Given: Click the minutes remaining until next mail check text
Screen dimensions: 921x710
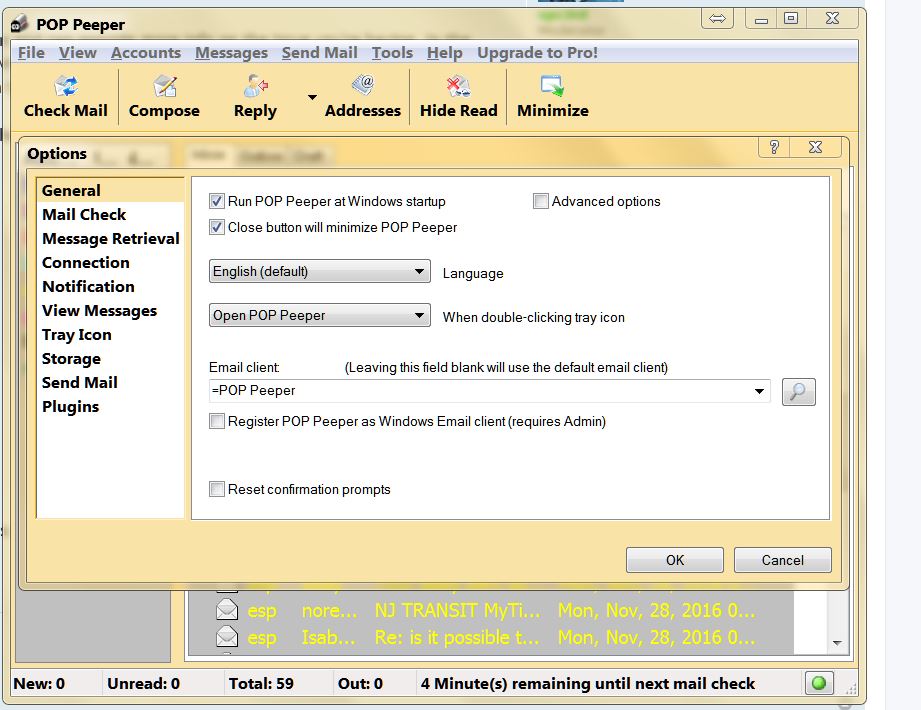Looking at the screenshot, I should coord(587,684).
